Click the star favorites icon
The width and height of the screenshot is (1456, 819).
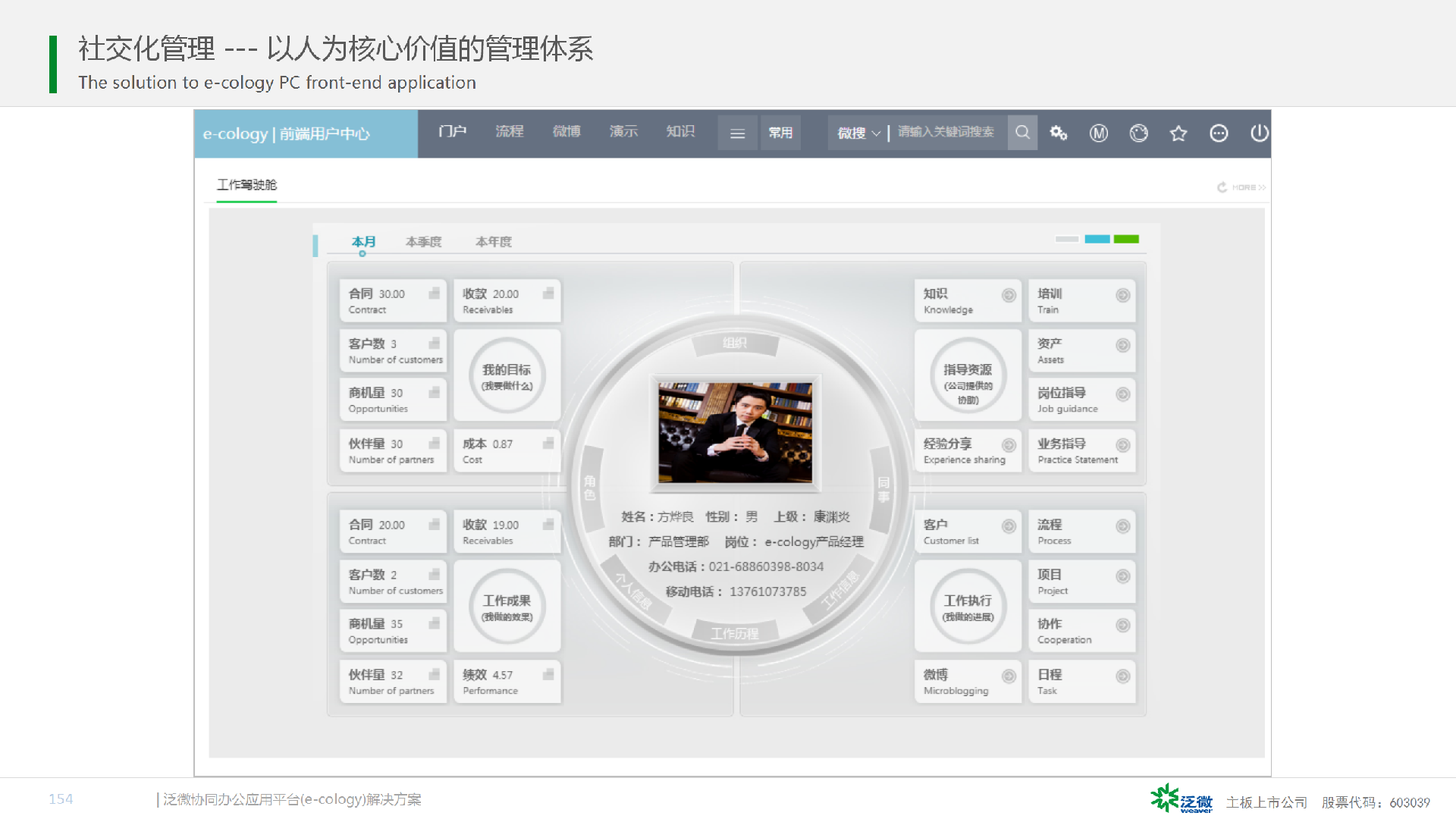tap(1178, 133)
